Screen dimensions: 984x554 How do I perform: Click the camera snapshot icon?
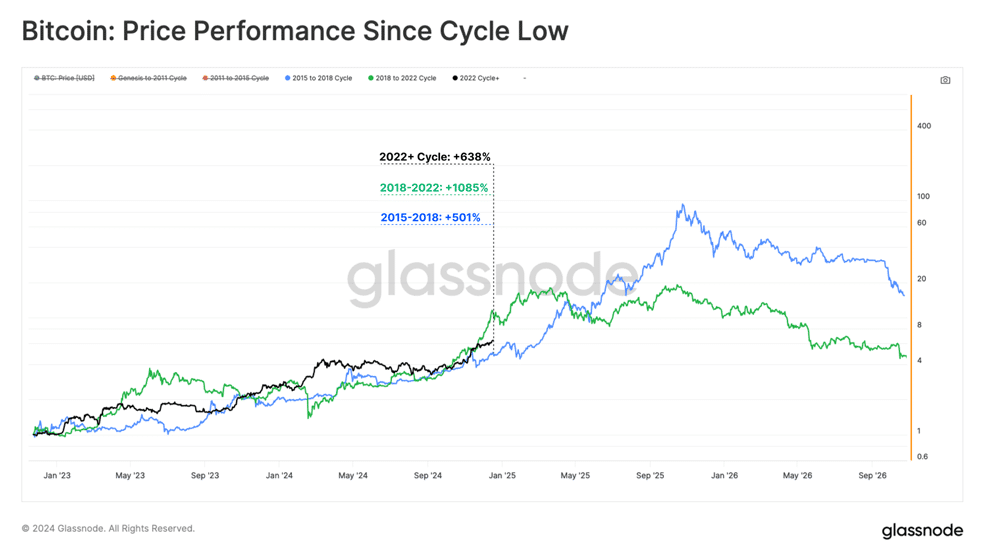(945, 80)
